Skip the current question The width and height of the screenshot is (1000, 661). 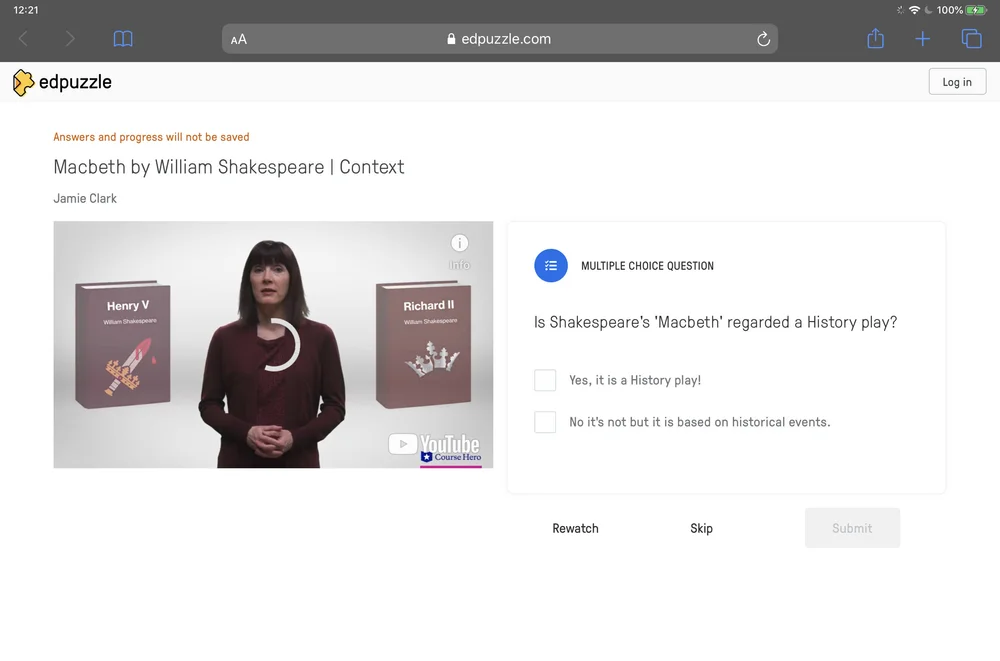point(701,528)
